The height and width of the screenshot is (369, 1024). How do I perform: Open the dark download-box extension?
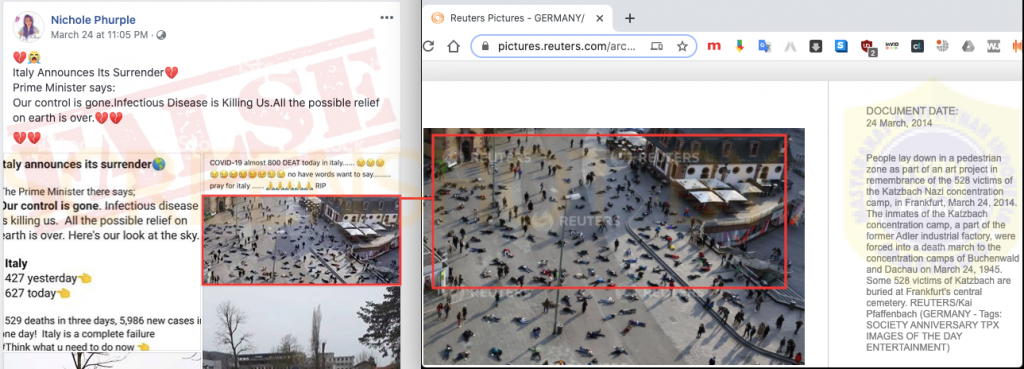[816, 46]
